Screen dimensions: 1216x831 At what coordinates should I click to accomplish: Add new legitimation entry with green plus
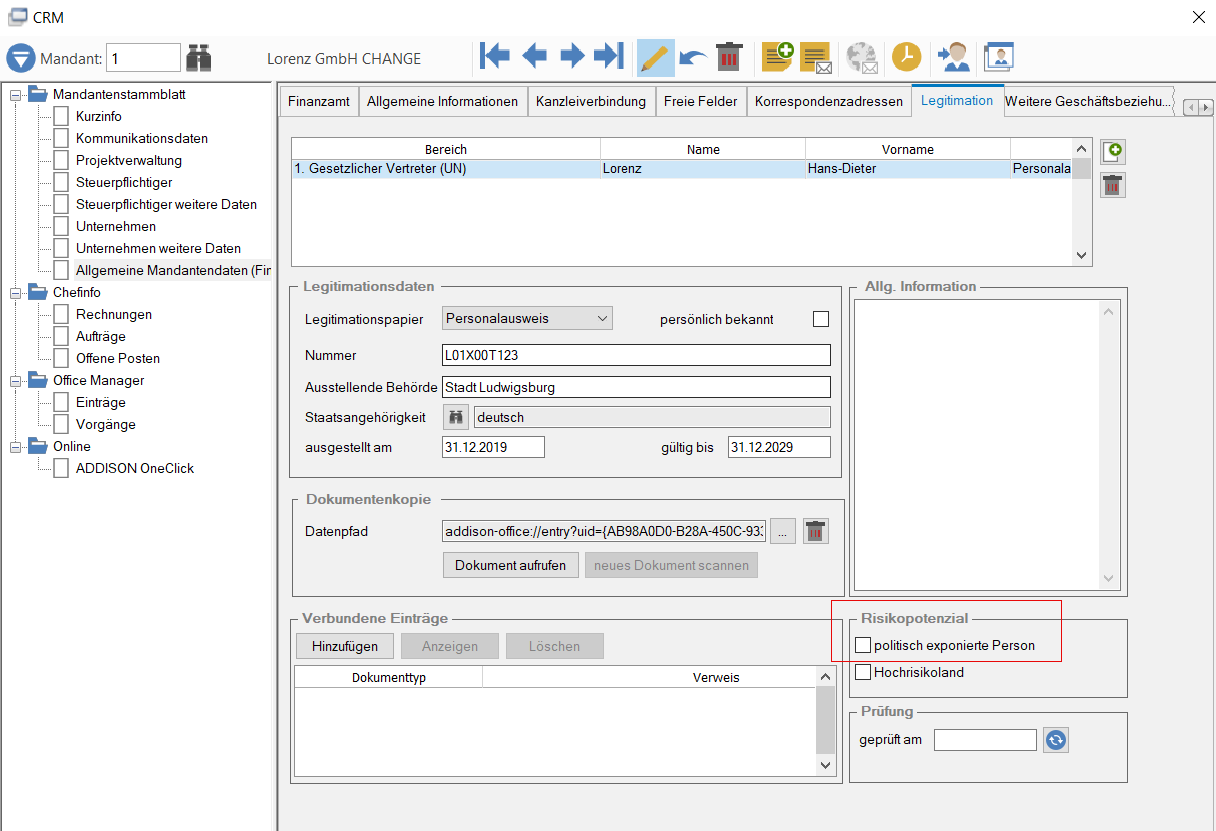(1113, 152)
